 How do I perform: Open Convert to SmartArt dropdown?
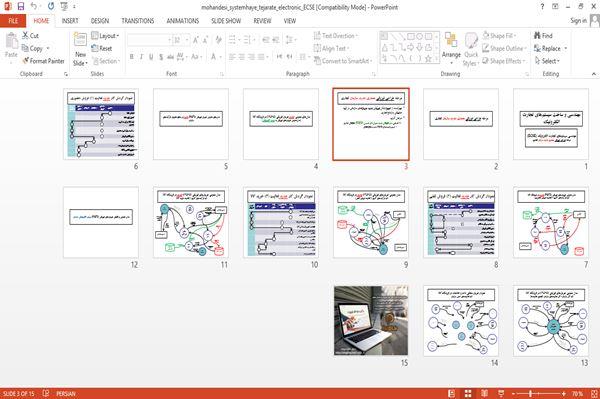343,61
